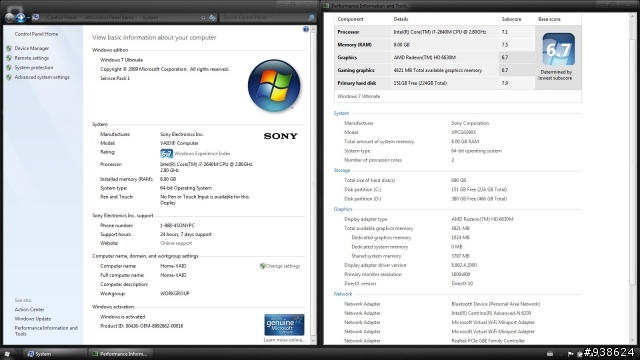The image size is (640, 360).
Task: Select System in the address breadcrumb
Action: [x=150, y=18]
